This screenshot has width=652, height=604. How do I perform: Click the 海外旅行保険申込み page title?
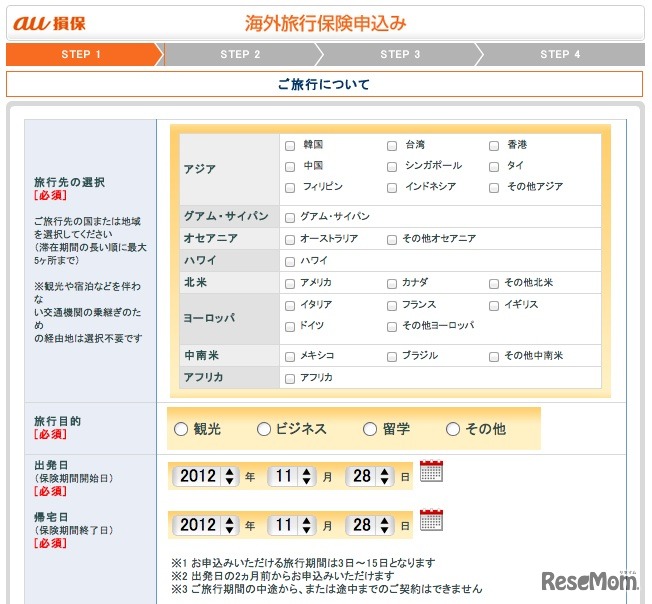(x=325, y=23)
